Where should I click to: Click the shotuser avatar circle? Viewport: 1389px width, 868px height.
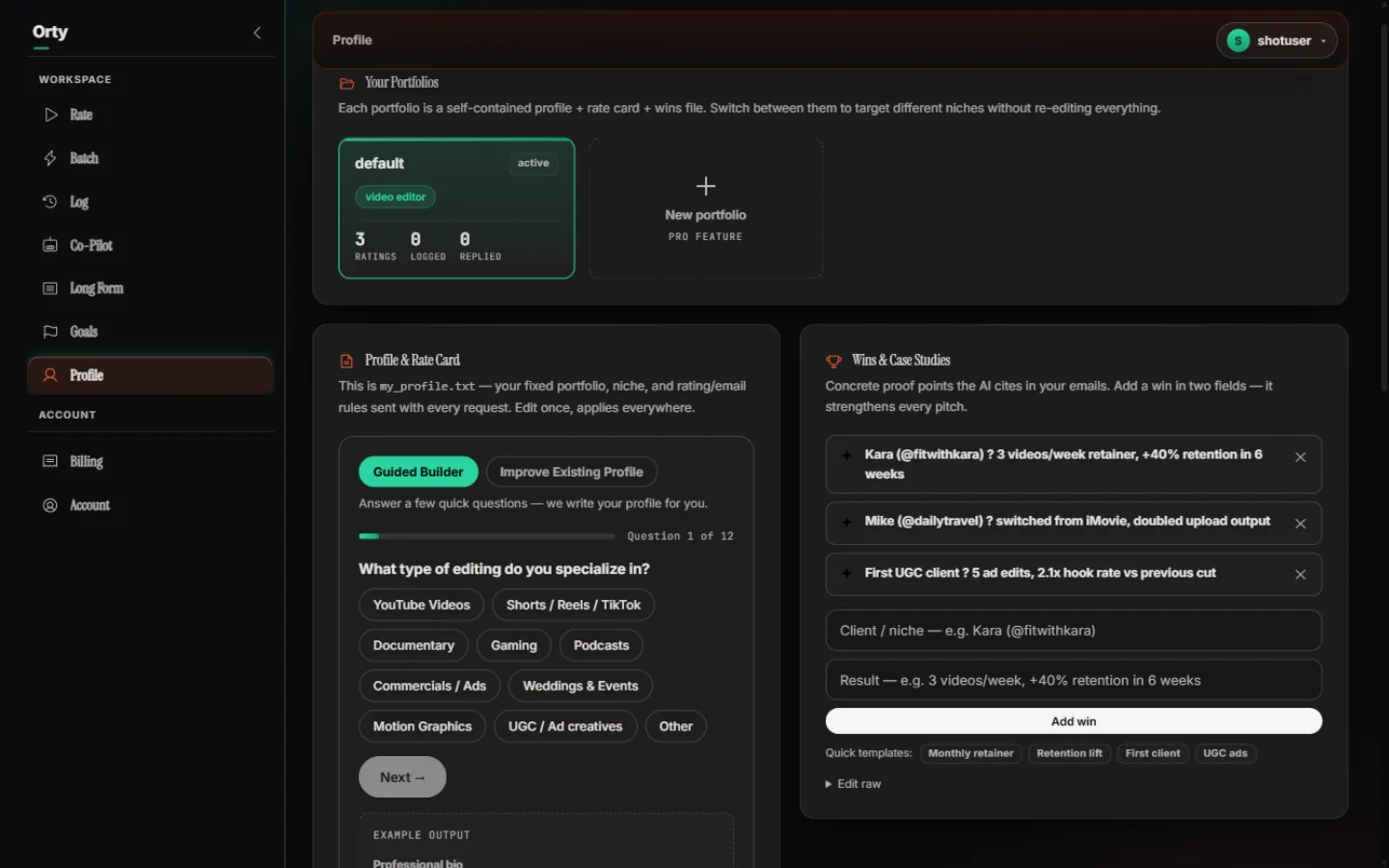(1239, 41)
